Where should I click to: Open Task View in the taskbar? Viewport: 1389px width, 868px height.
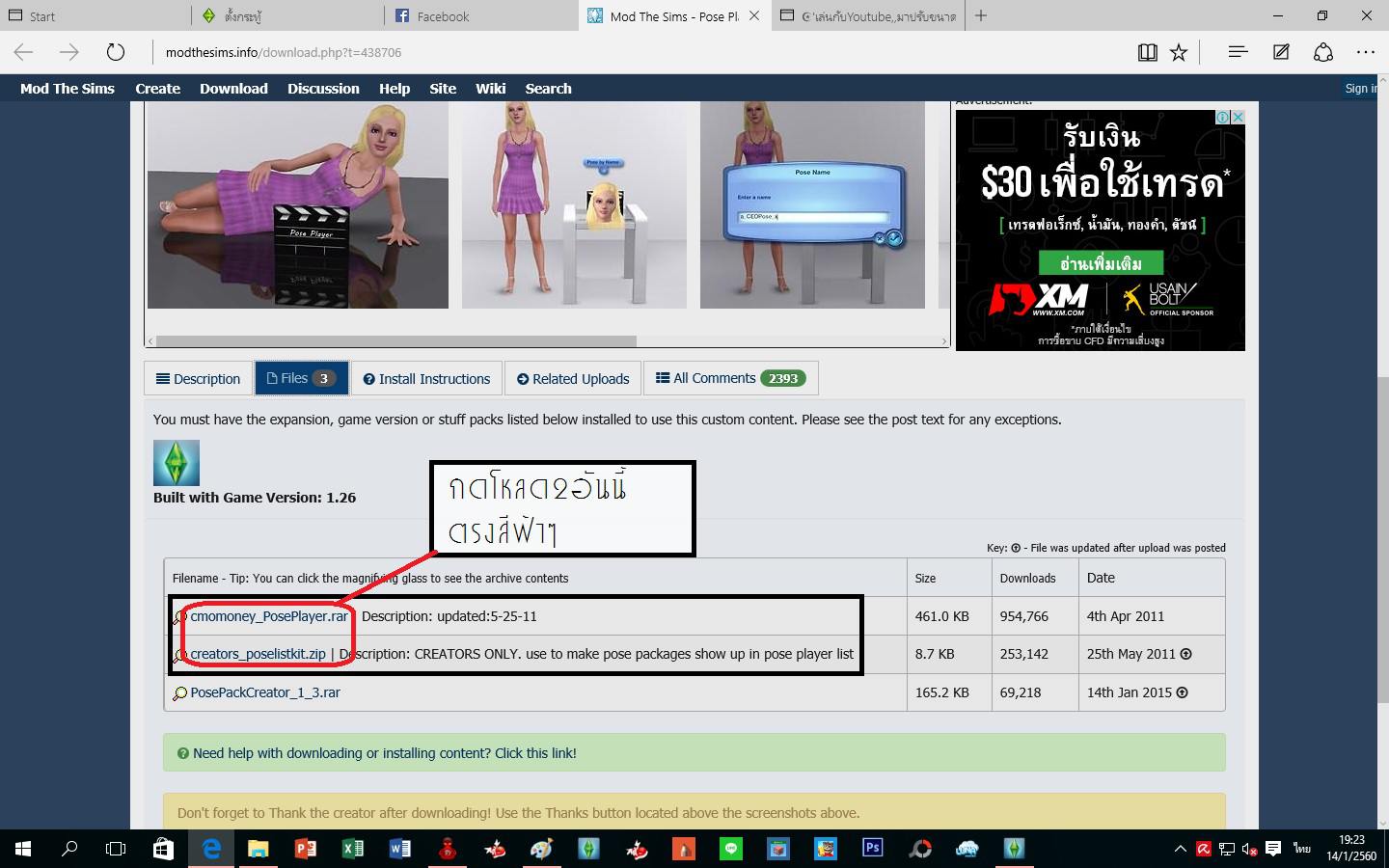click(116, 849)
